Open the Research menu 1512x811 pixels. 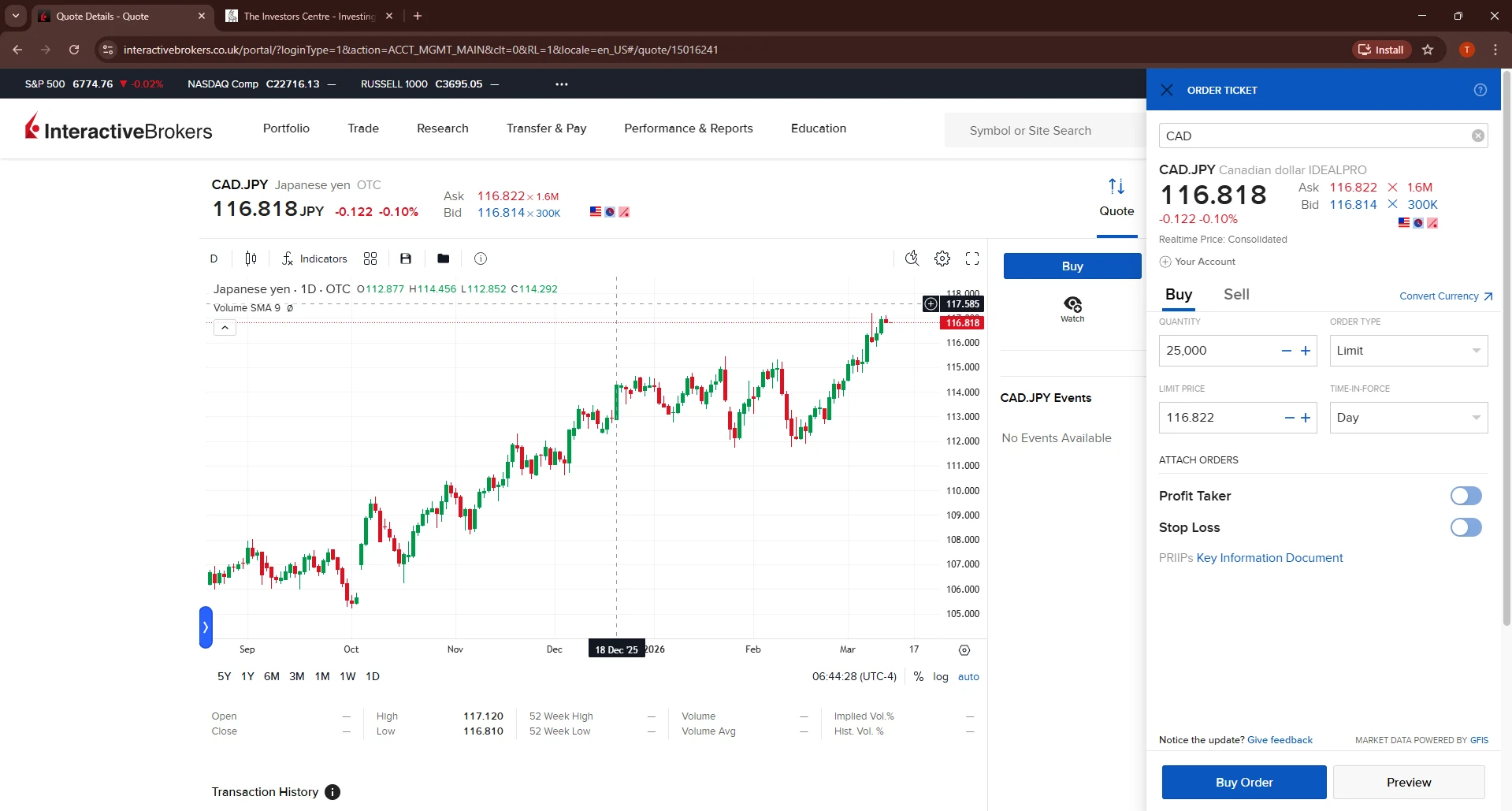click(443, 128)
